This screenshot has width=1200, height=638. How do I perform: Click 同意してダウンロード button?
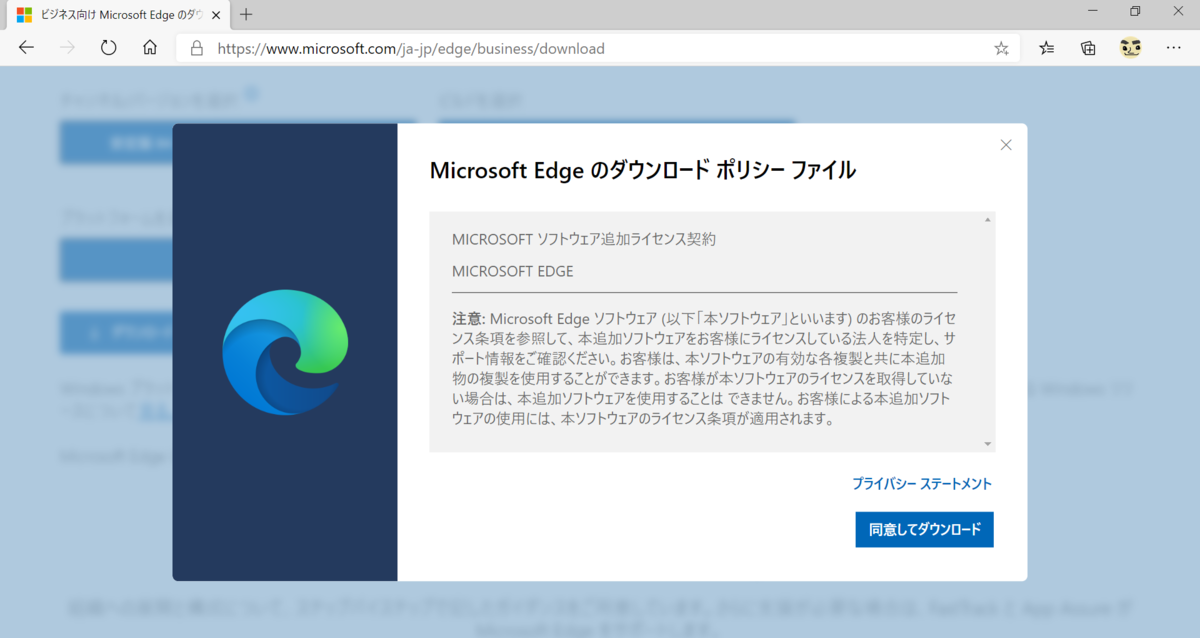tap(925, 529)
